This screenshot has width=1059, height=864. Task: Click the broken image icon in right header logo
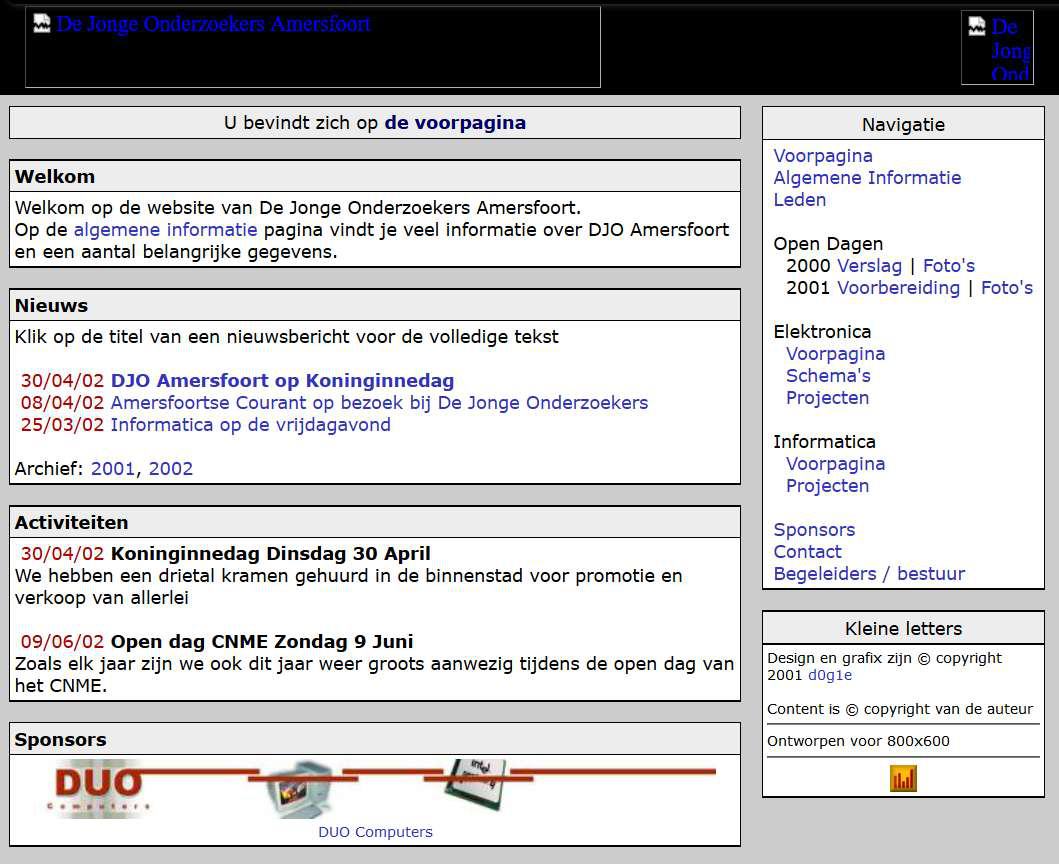(977, 26)
